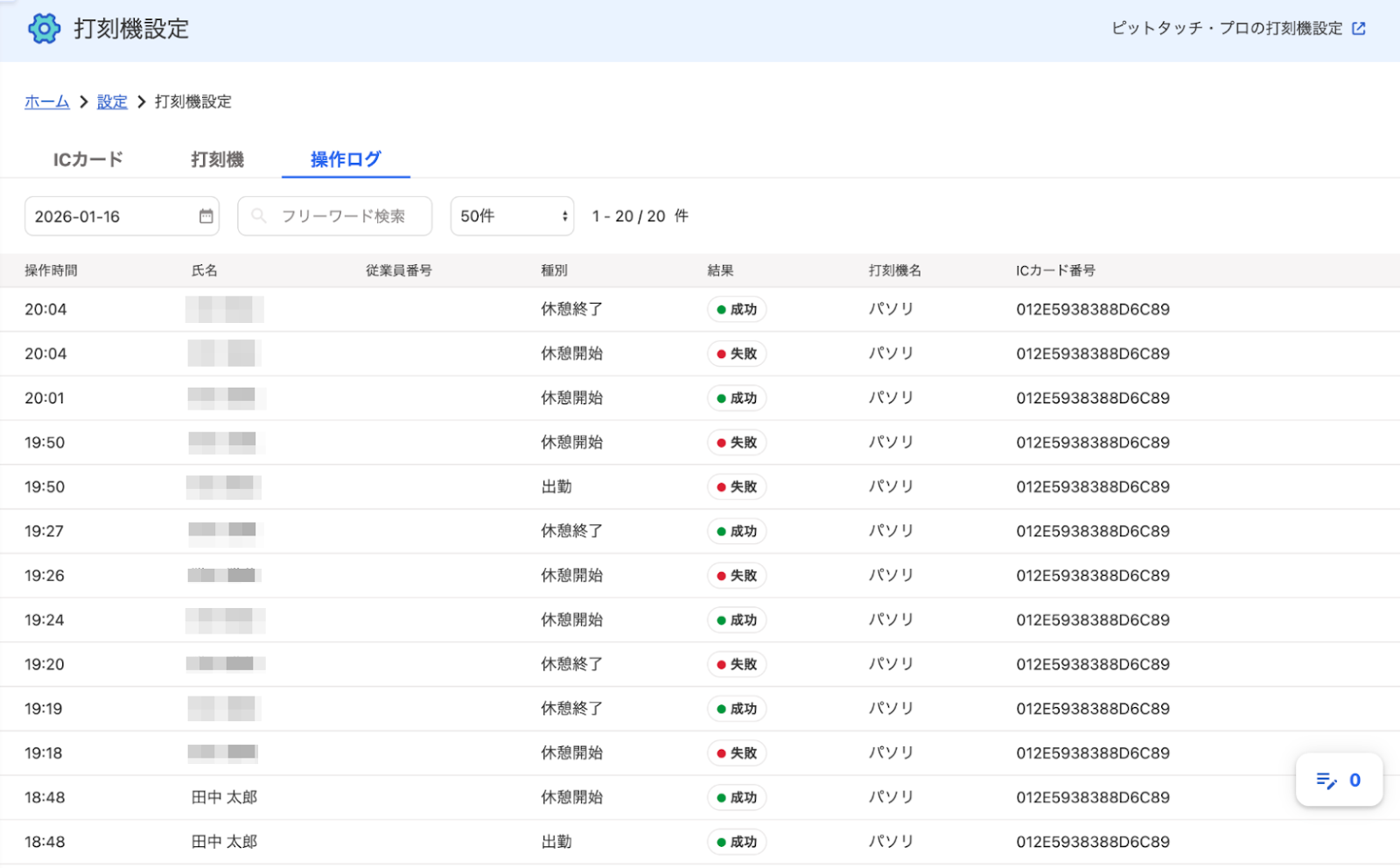This screenshot has height=868, width=1400.
Task: Click 田中 太郎 in 18:48 休憩開始 row
Action: click(x=224, y=797)
